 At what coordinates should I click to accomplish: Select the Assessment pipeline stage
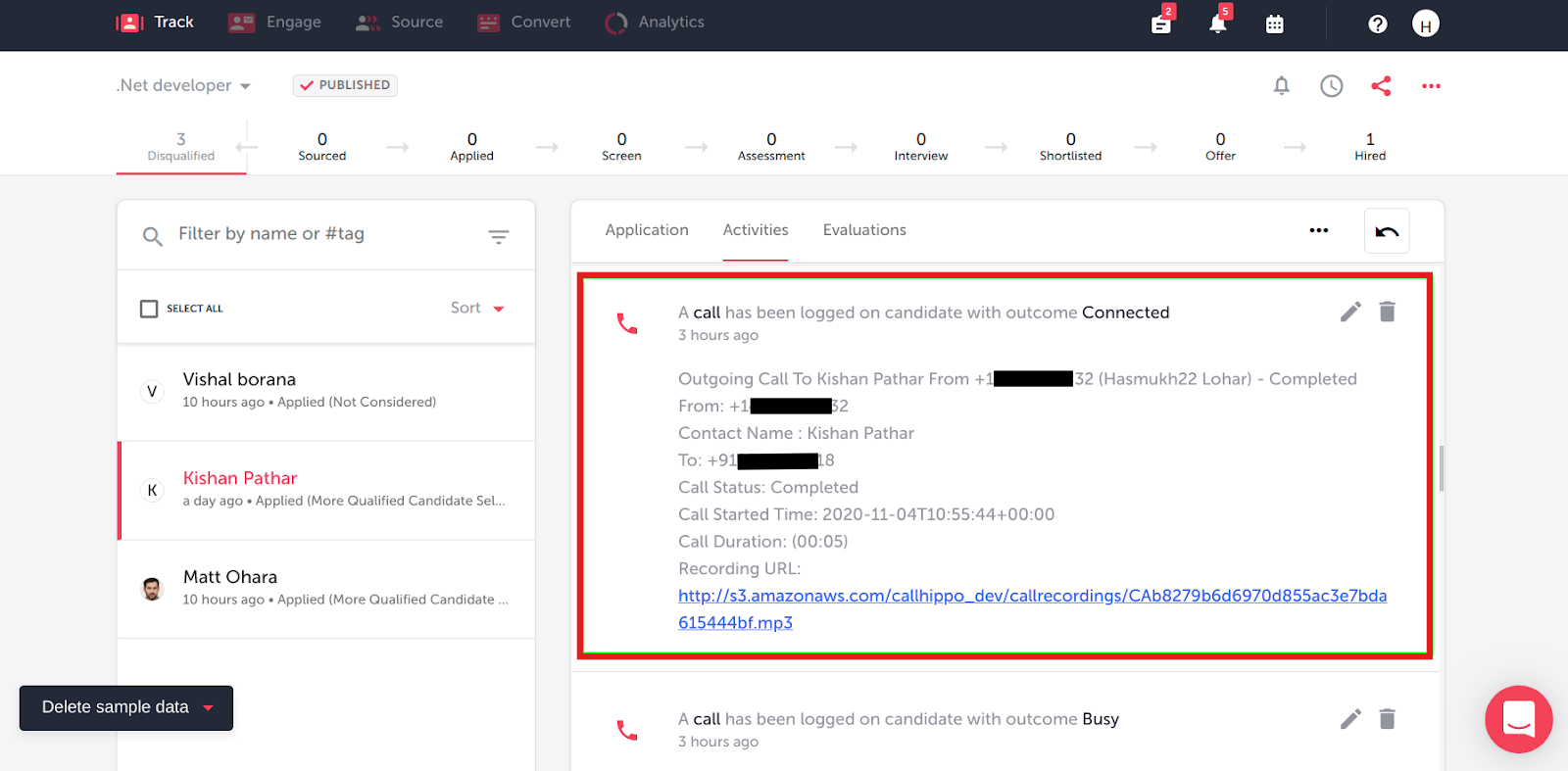(771, 147)
